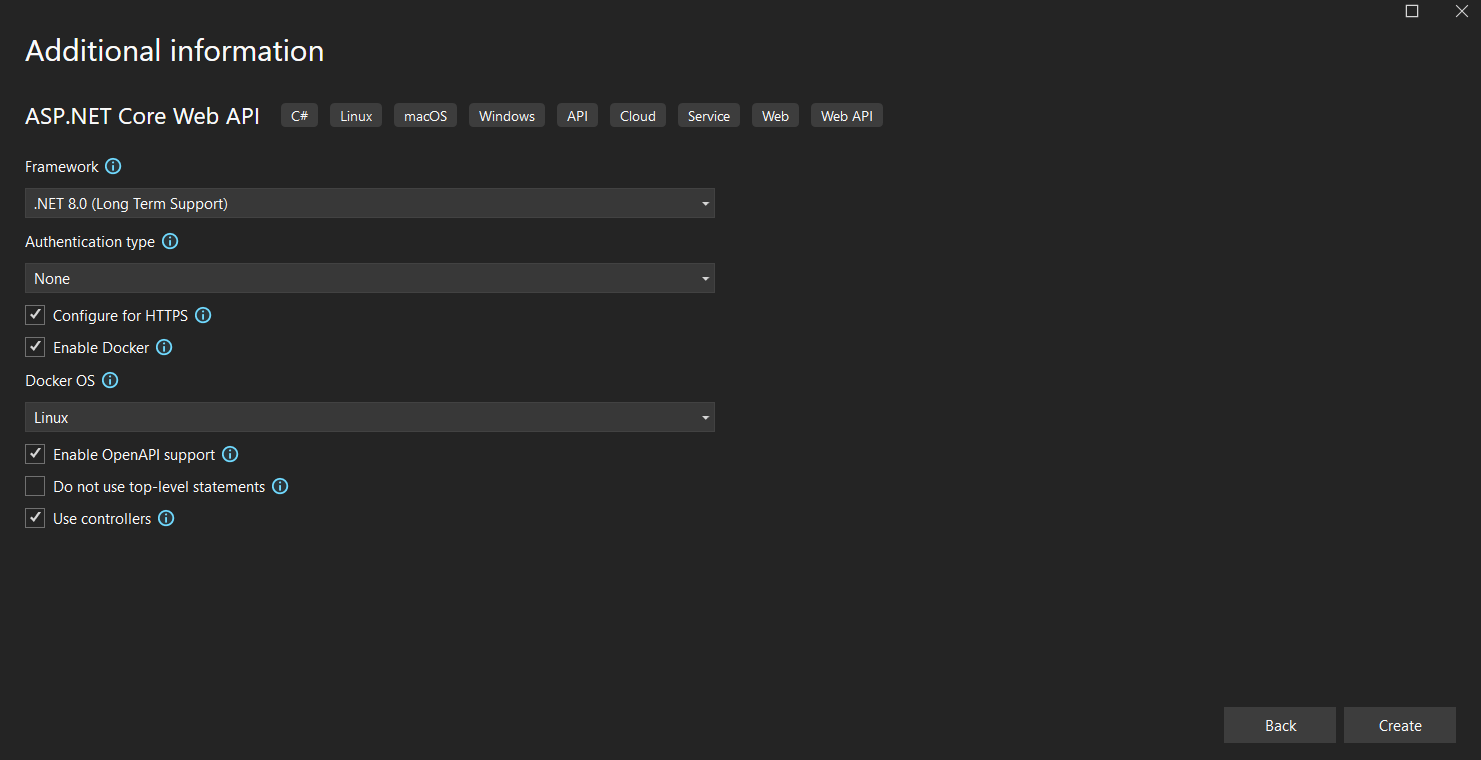Click the top-level statements info icon
The width and height of the screenshot is (1481, 760).
click(x=280, y=486)
